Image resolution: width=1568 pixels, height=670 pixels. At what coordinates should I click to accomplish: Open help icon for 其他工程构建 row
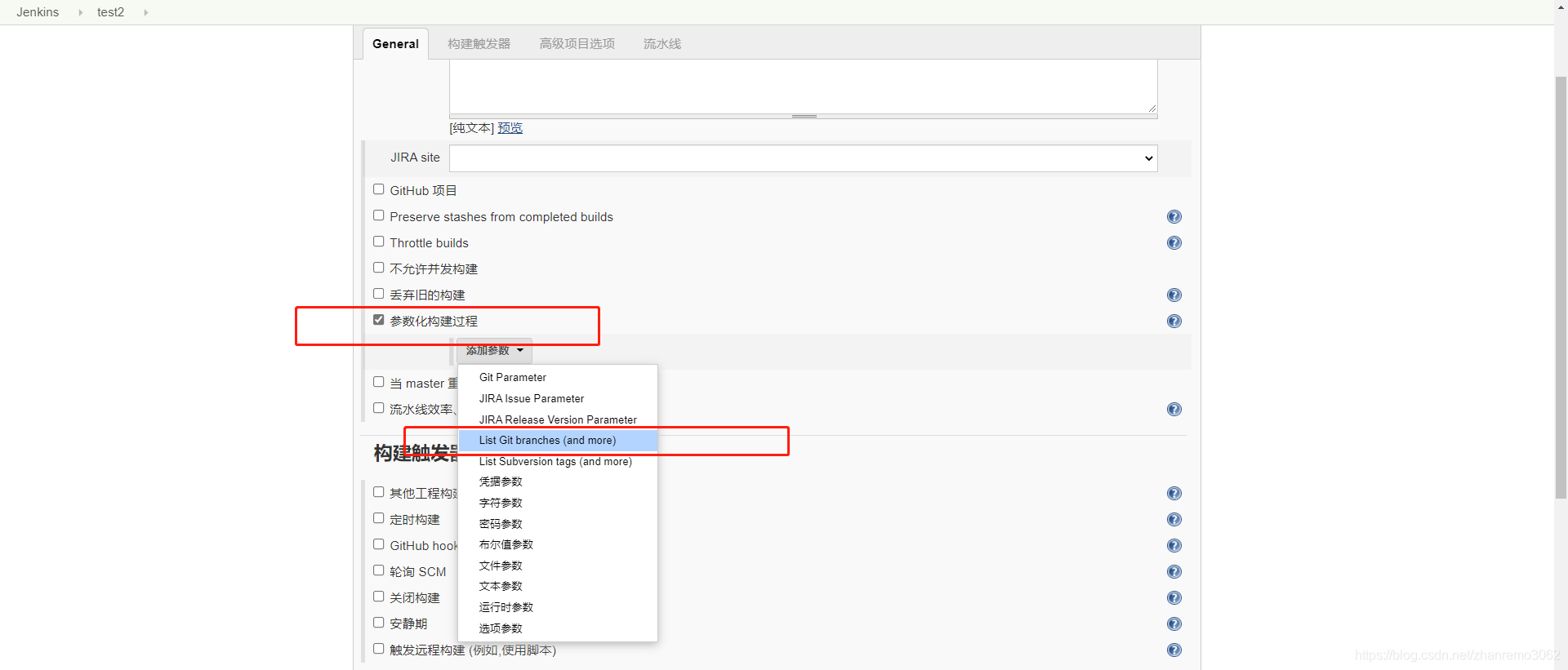(1174, 493)
